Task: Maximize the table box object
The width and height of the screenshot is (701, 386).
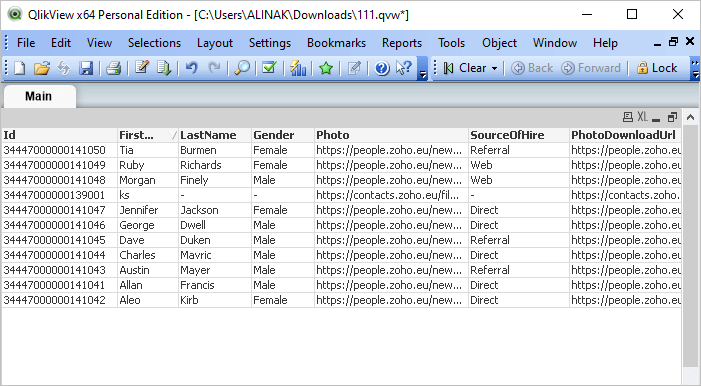Action: point(672,118)
